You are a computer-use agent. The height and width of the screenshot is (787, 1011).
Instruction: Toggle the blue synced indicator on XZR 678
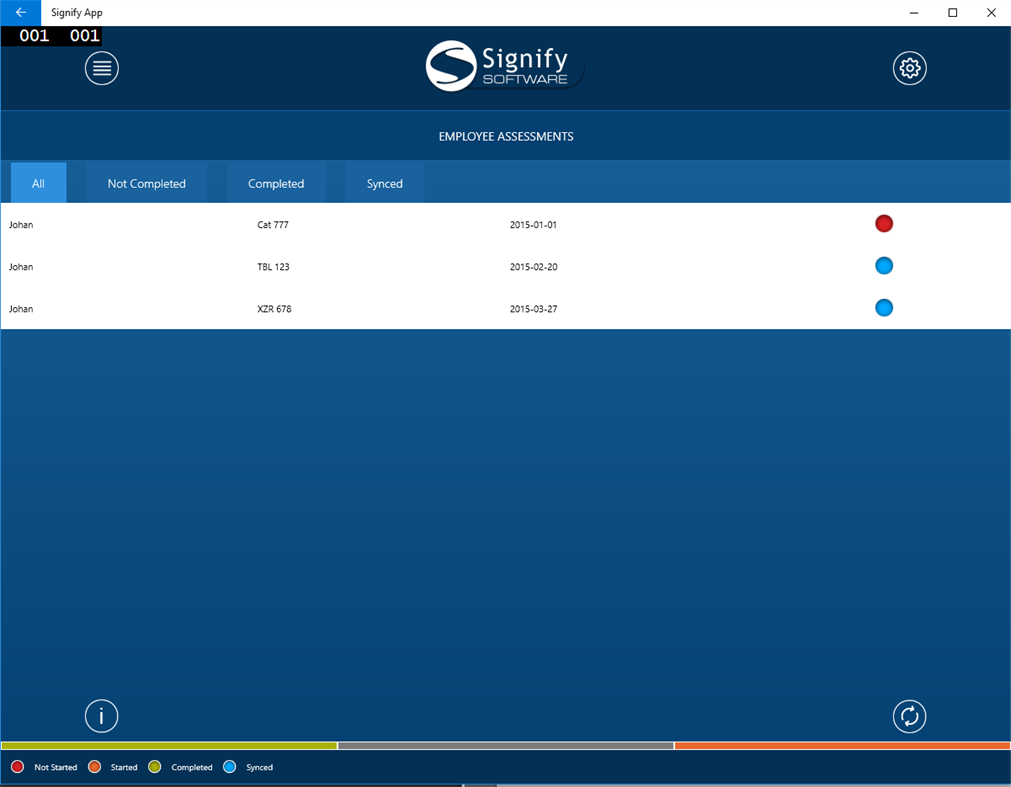884,307
